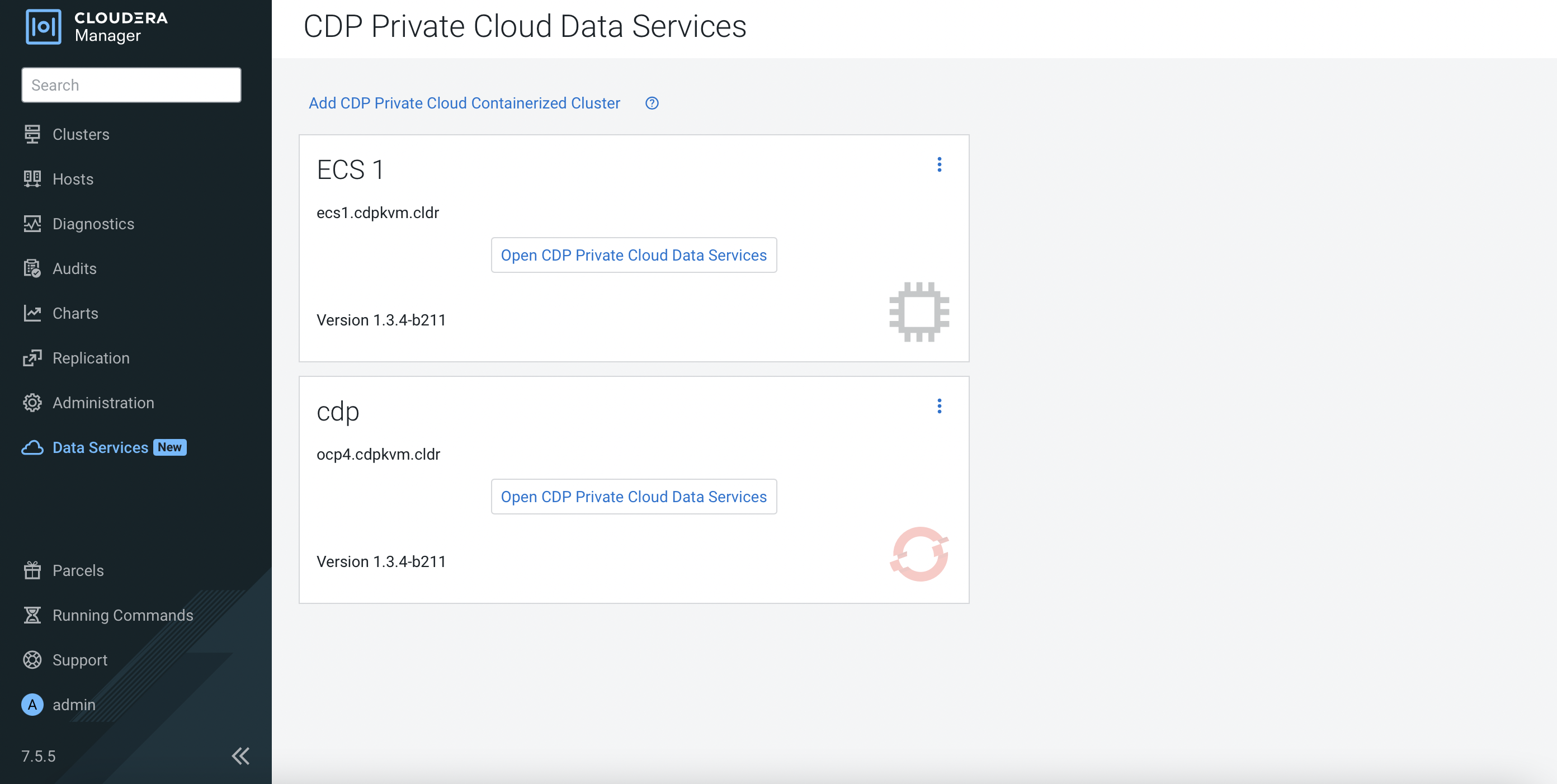Open the ECS 1 three-dot actions menu

pos(938,164)
